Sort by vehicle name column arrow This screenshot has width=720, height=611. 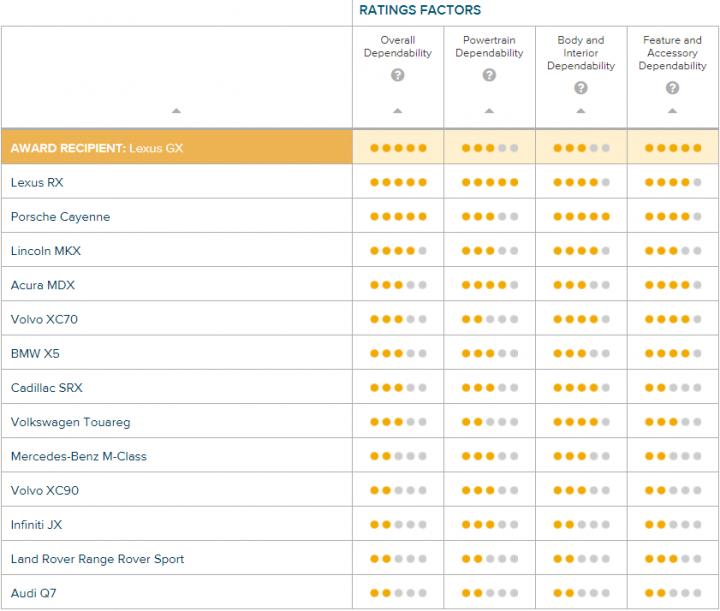pyautogui.click(x=176, y=111)
